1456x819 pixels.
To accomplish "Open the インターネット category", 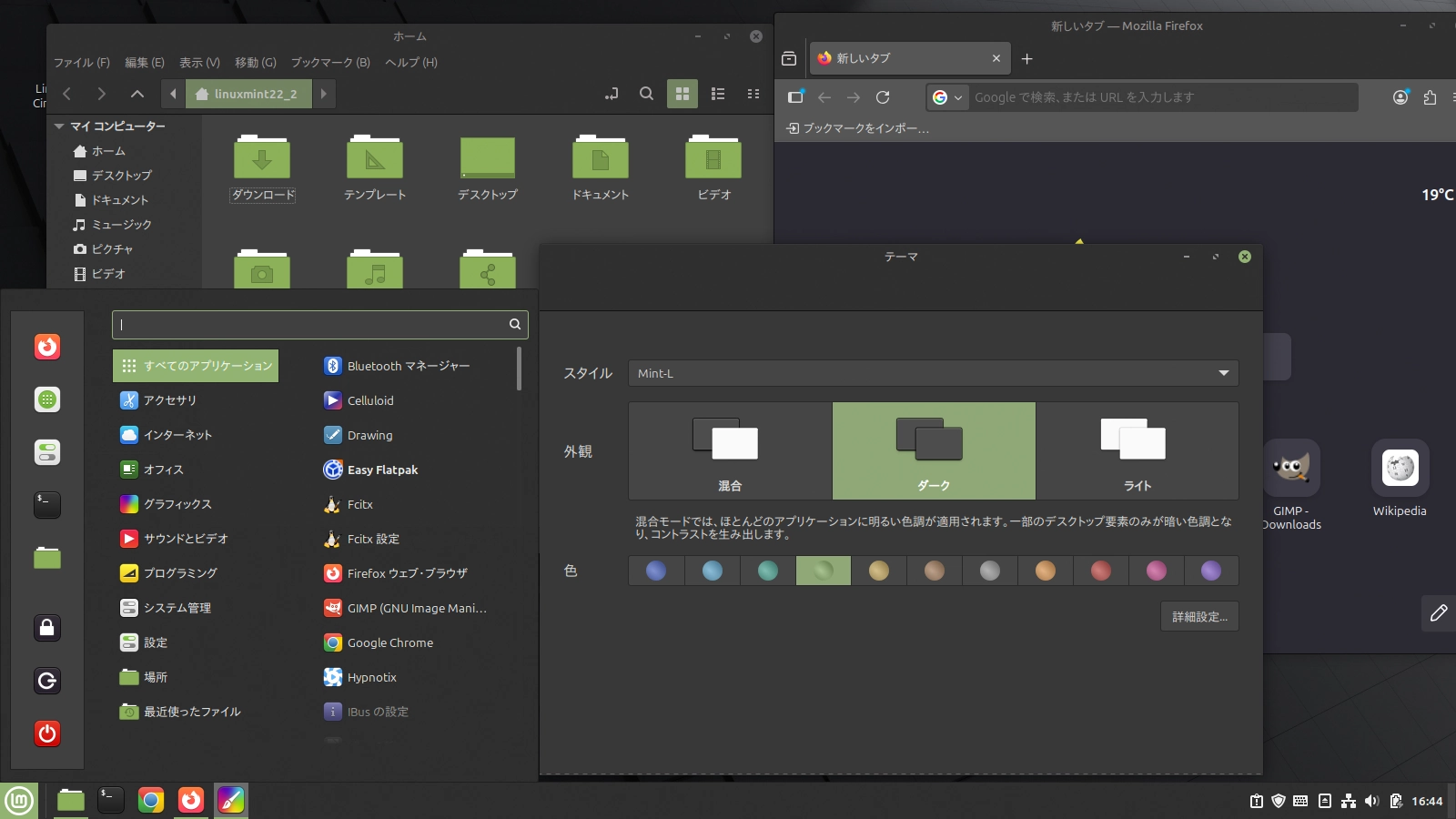I will (x=167, y=435).
